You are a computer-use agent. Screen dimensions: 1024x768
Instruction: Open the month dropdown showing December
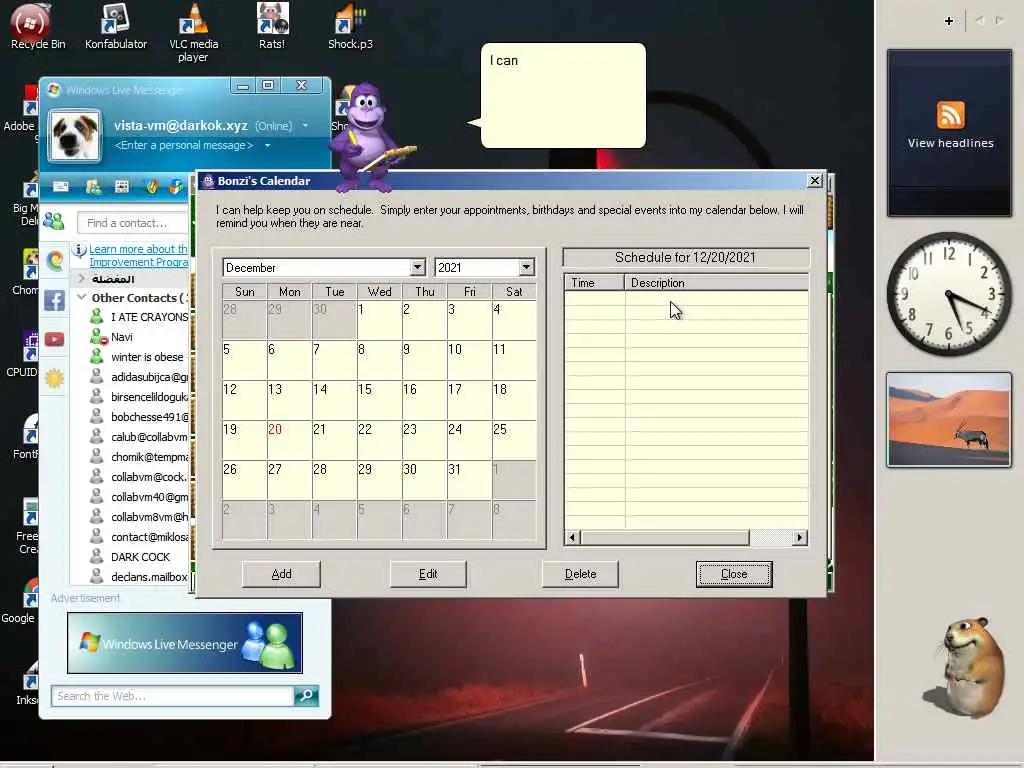(417, 267)
